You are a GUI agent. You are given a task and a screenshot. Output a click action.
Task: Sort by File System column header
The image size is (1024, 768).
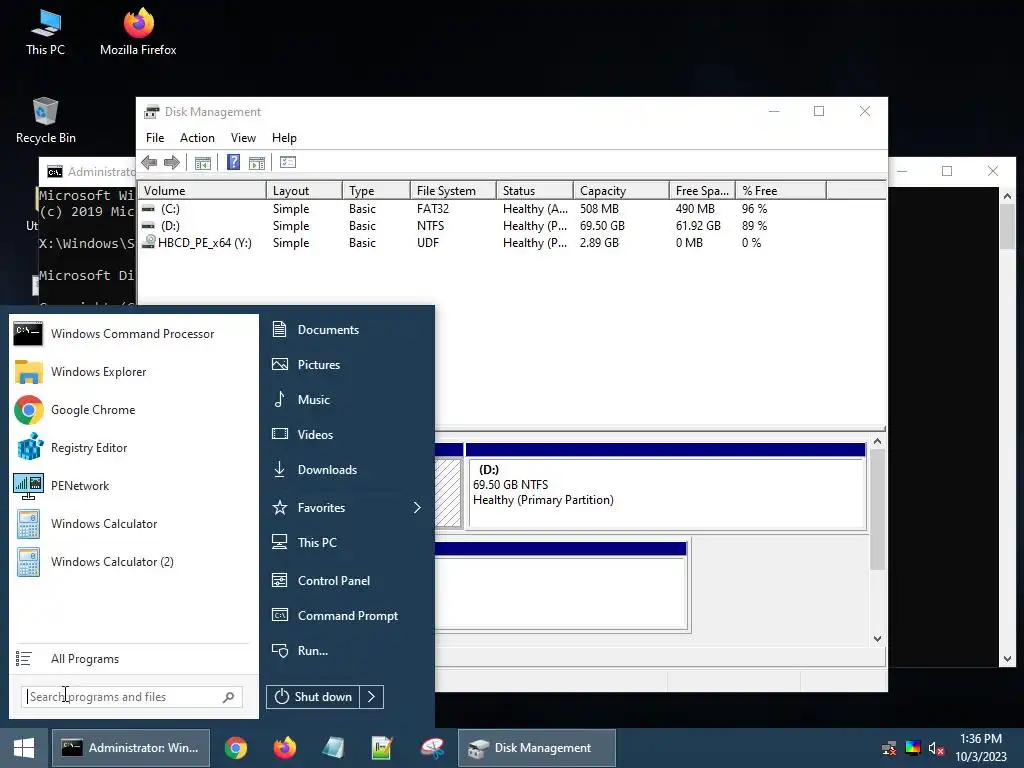[453, 191]
